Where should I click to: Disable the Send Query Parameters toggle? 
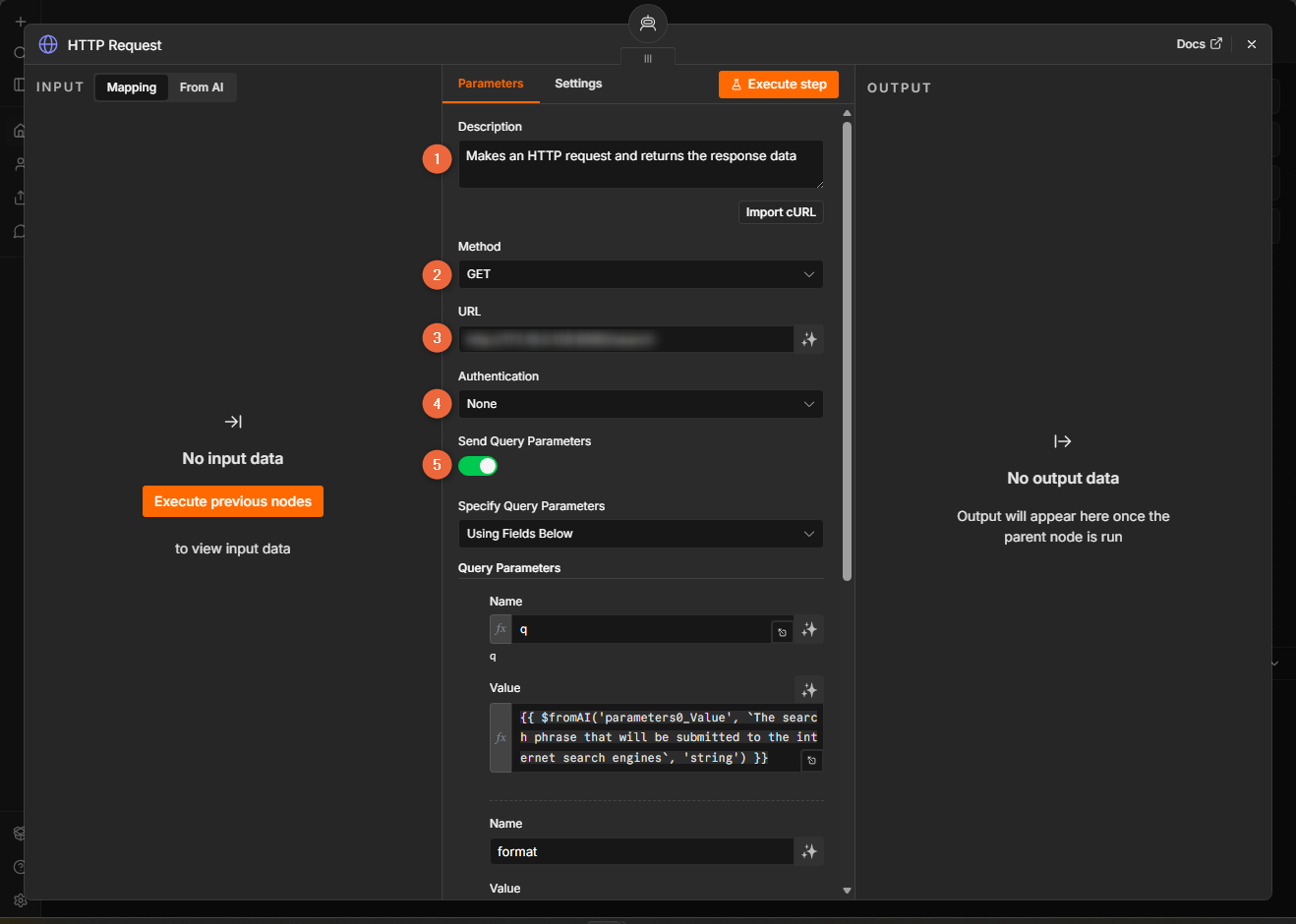tap(478, 466)
